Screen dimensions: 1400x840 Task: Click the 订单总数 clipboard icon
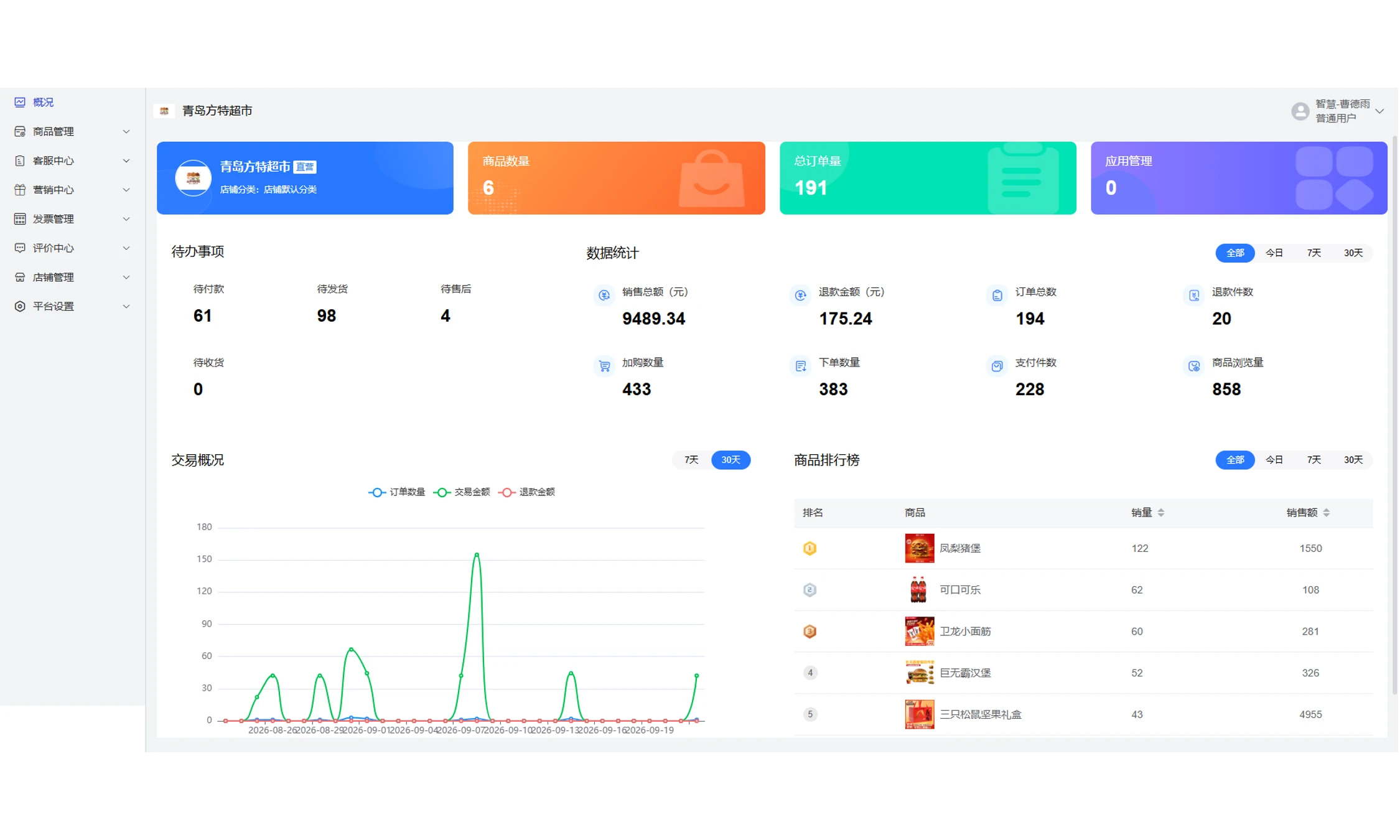click(x=997, y=295)
